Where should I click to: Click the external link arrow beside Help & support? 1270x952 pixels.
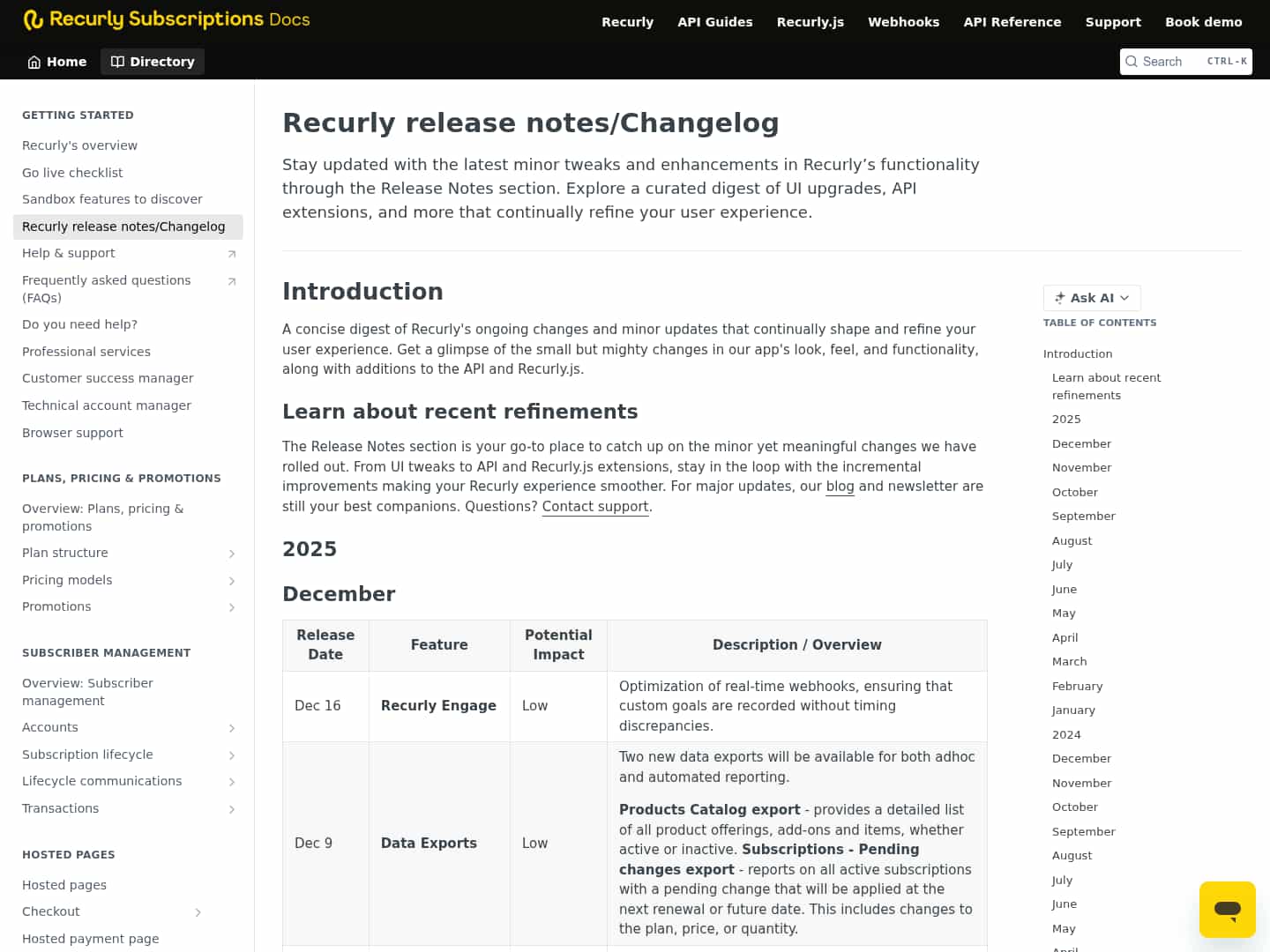tap(231, 253)
